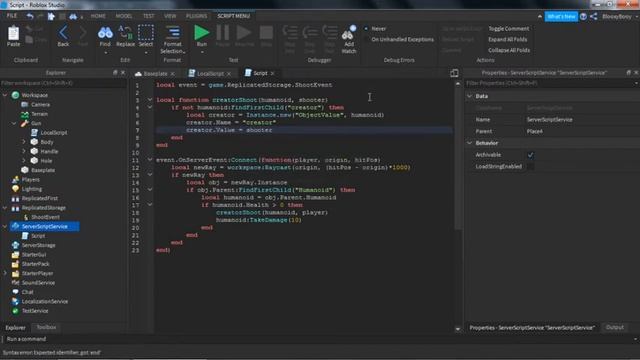Click the editor split view icon

454,73
